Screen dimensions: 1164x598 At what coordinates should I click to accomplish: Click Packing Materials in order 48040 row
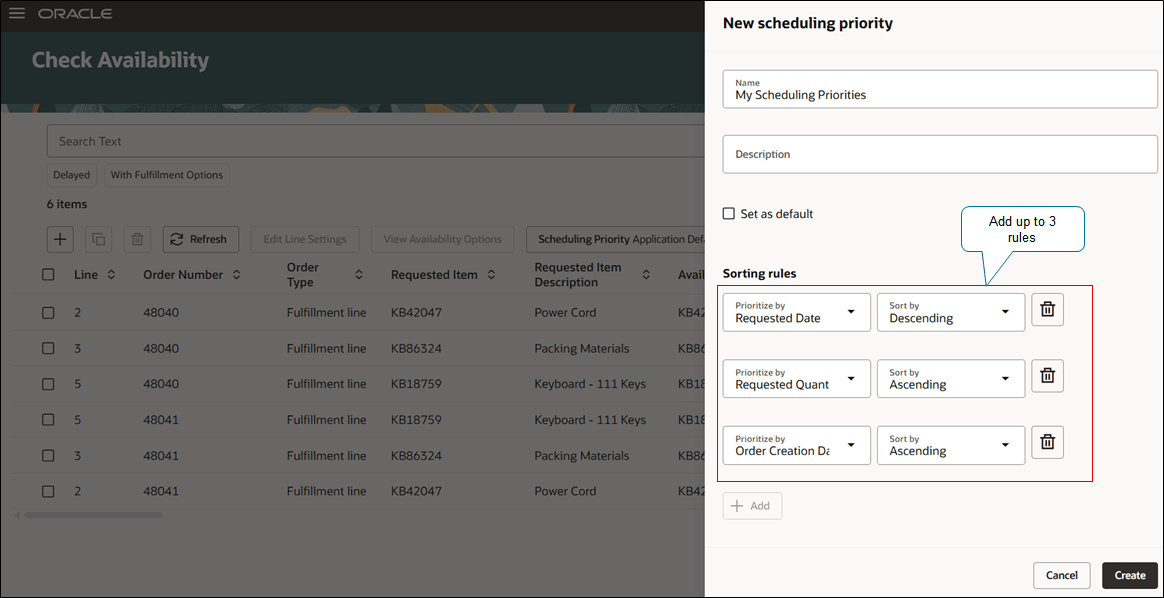click(582, 349)
